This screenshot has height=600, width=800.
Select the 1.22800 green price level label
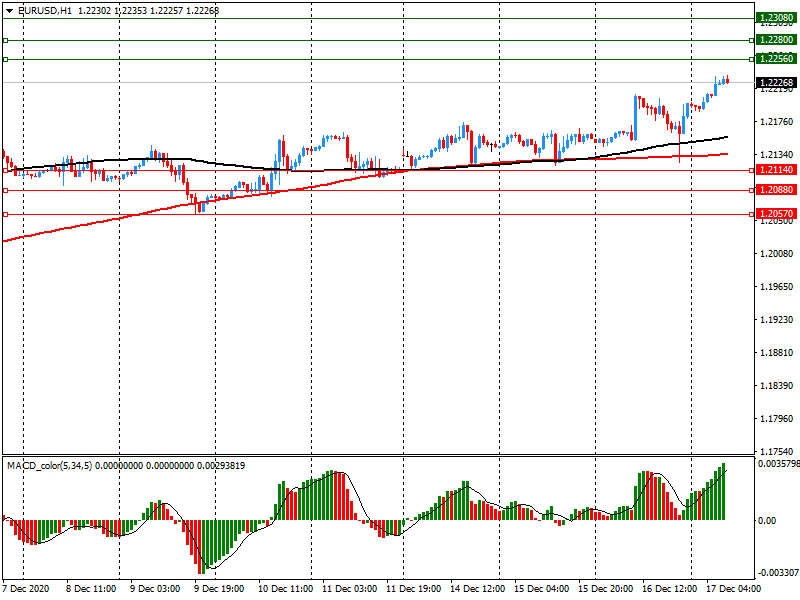[776, 40]
